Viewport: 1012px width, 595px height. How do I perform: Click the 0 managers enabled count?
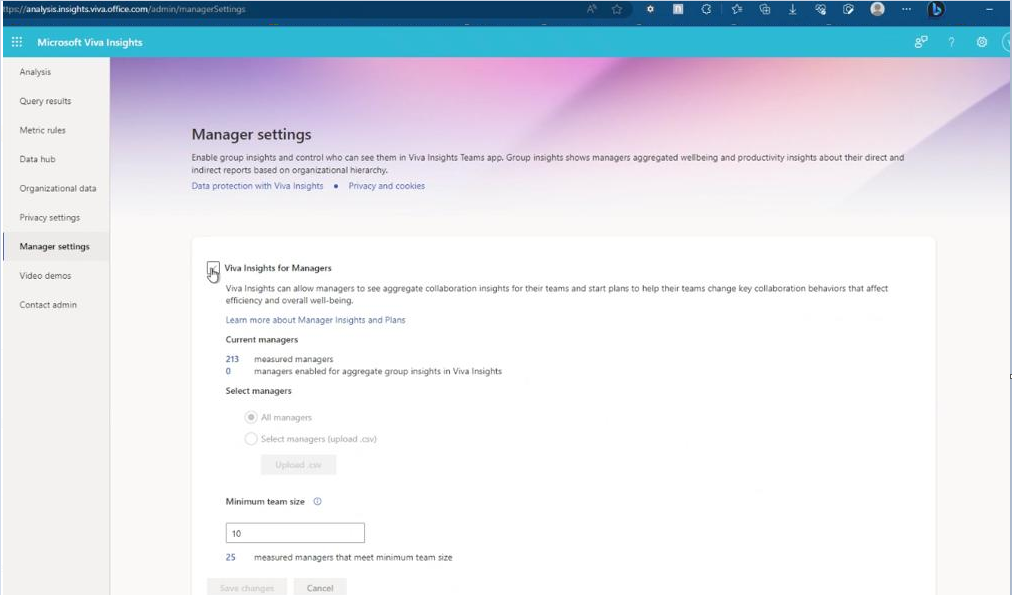(x=228, y=371)
